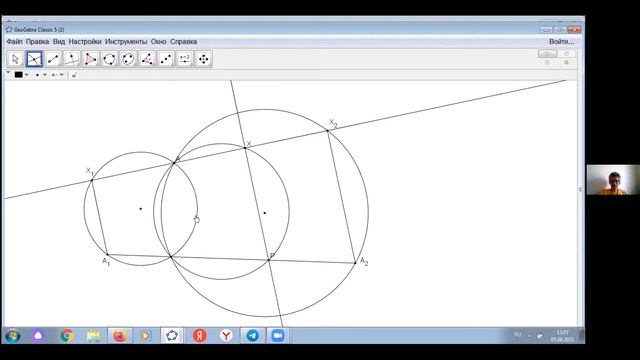Open Telegram from the taskbar
This screenshot has height=360, width=640.
[252, 336]
